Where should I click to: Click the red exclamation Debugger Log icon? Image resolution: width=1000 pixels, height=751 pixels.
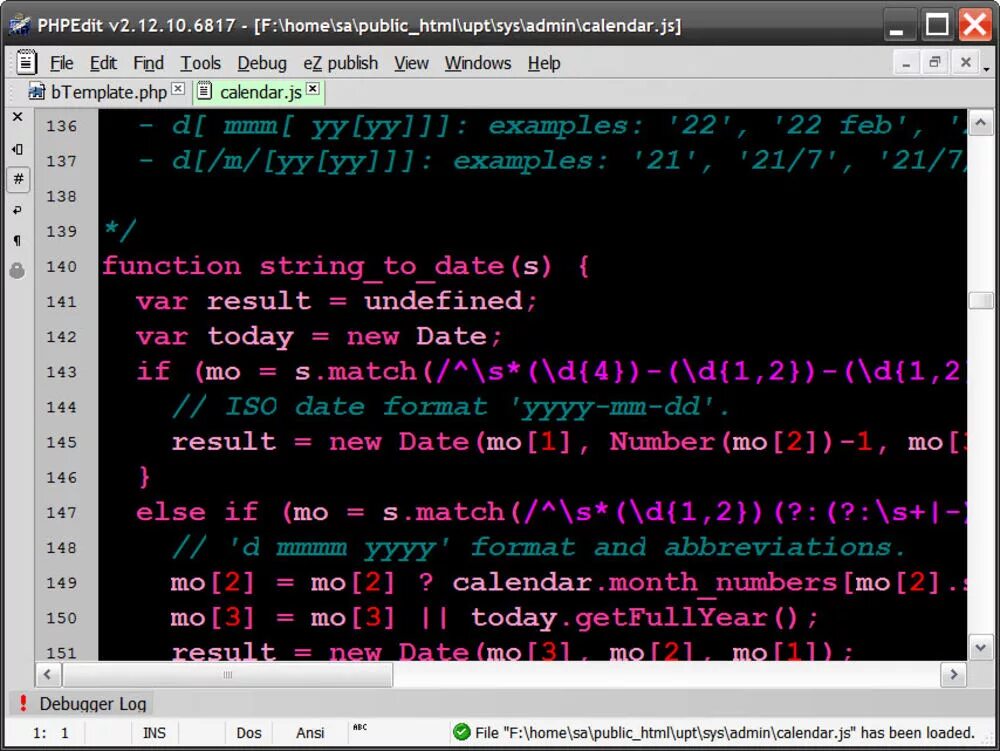(x=24, y=703)
